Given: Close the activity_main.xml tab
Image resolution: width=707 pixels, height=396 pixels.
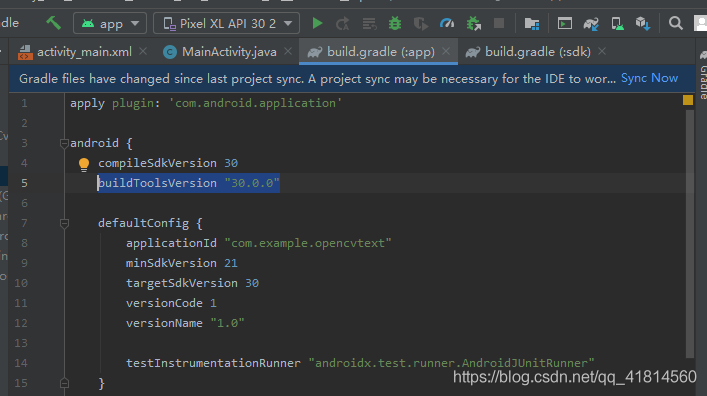Looking at the screenshot, I should click(x=143, y=51).
